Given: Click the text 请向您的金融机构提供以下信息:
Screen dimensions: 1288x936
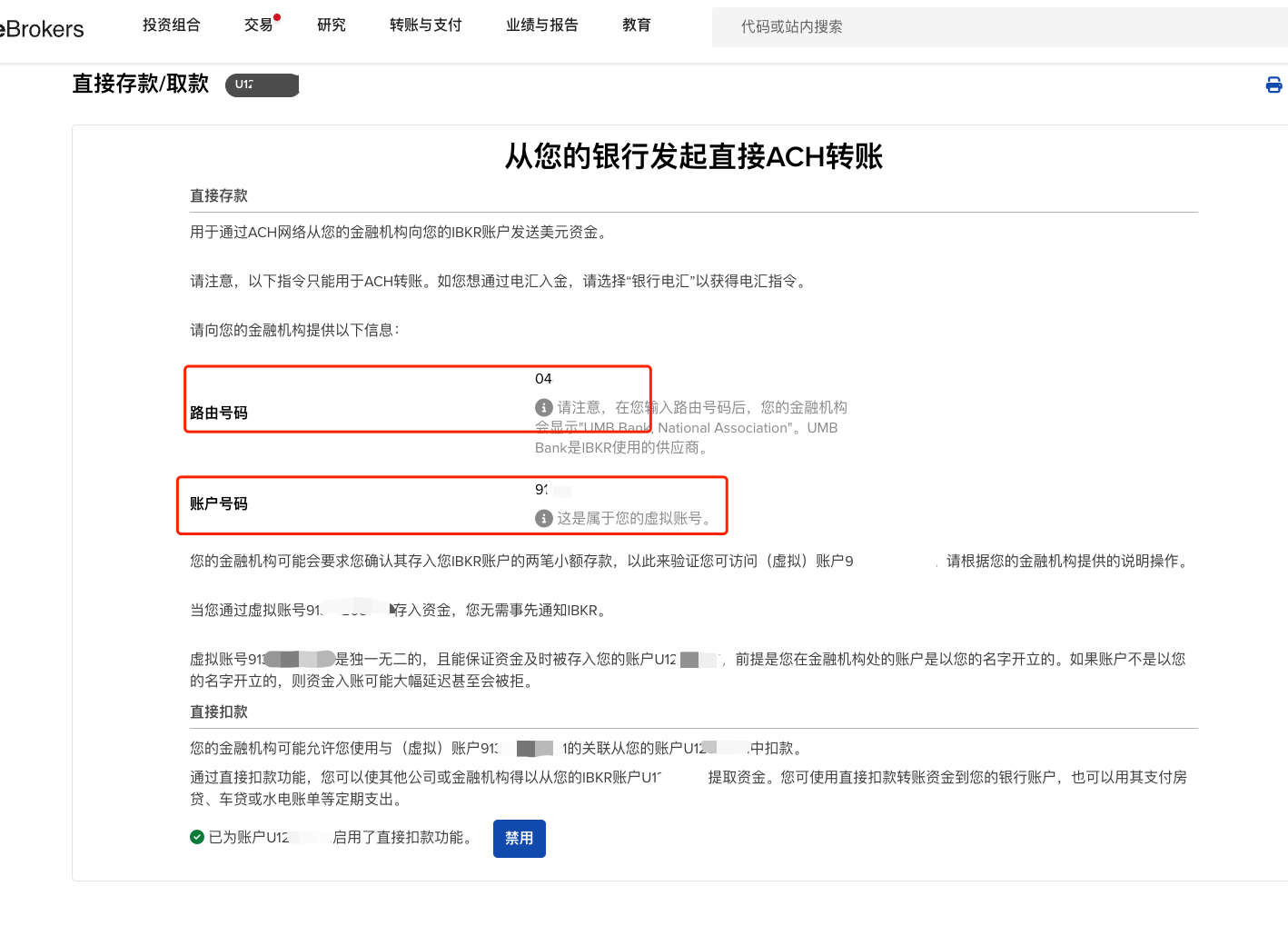Looking at the screenshot, I should click(295, 330).
